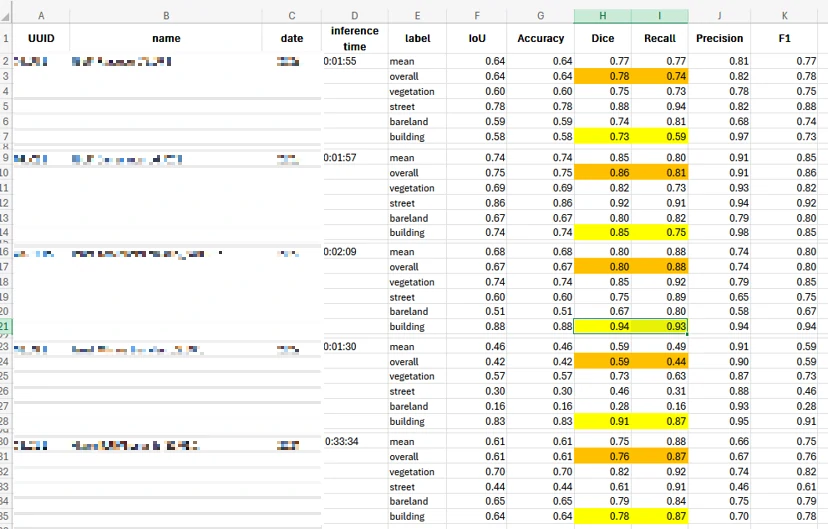Select yellow Recall cell 0.59 in row 7
The width and height of the screenshot is (828, 529).
[660, 137]
